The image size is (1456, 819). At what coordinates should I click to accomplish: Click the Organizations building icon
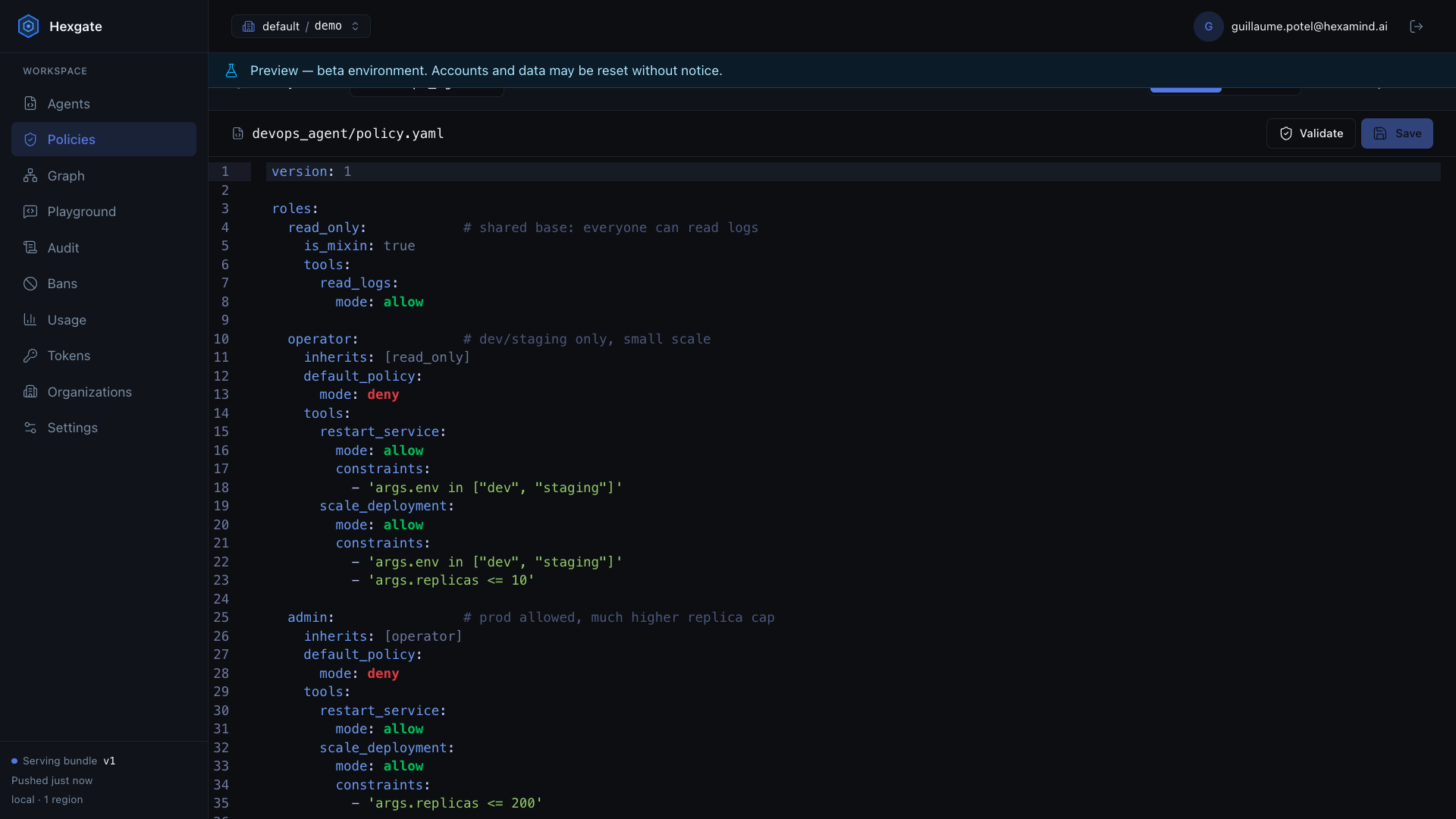30,391
